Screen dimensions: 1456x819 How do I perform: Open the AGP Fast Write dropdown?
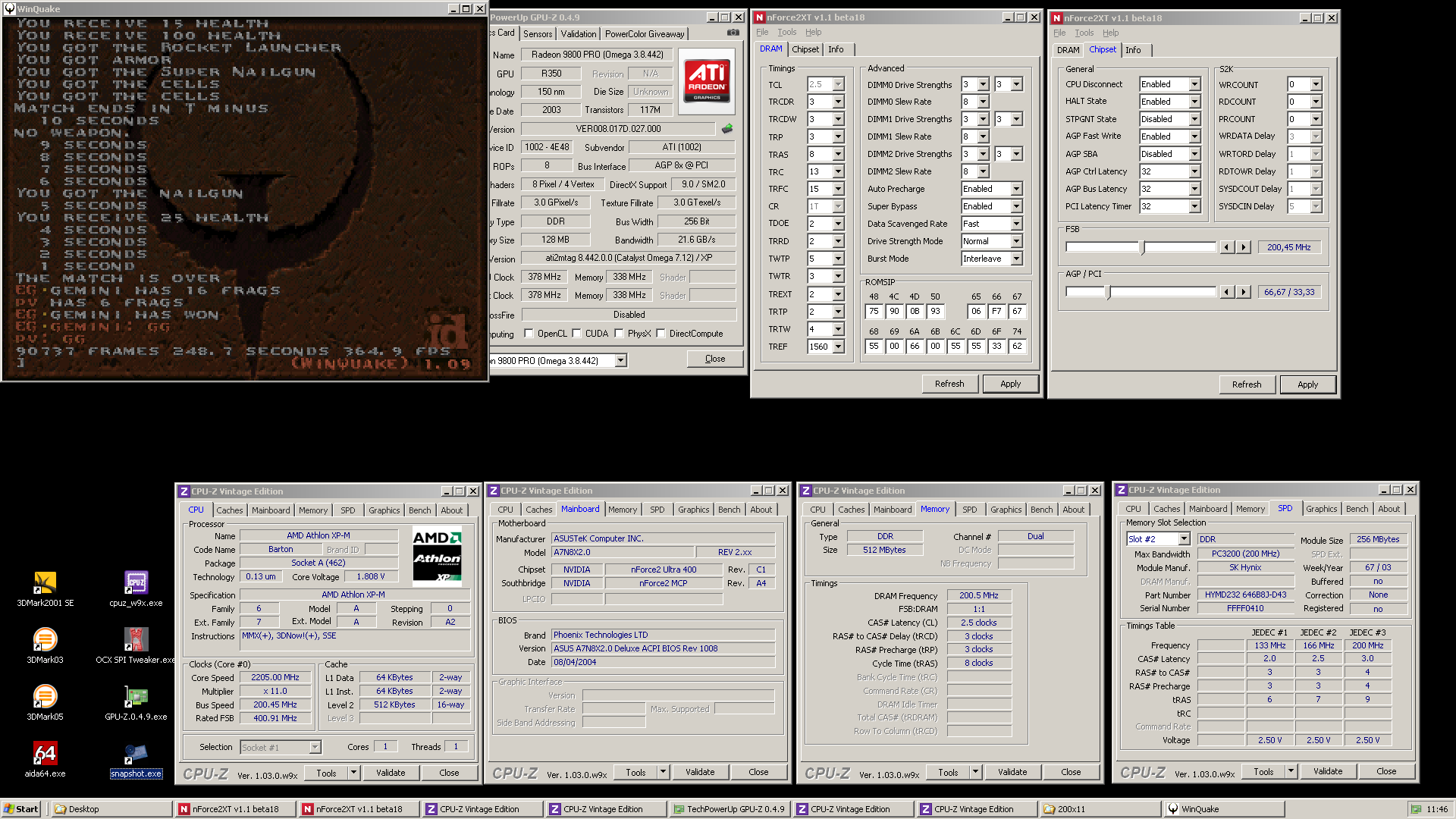pos(1194,136)
